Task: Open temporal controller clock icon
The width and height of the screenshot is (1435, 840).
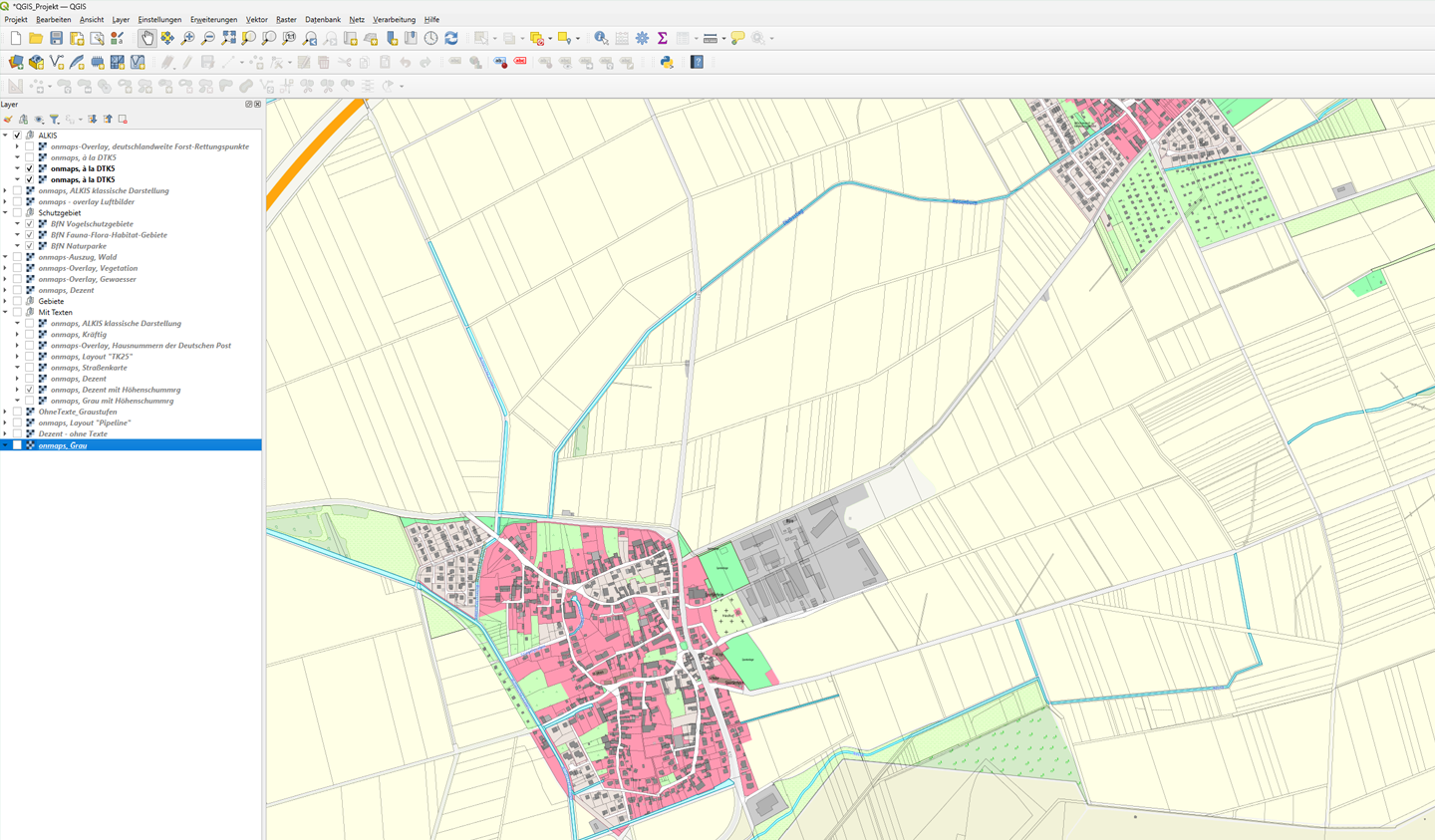Action: click(430, 38)
